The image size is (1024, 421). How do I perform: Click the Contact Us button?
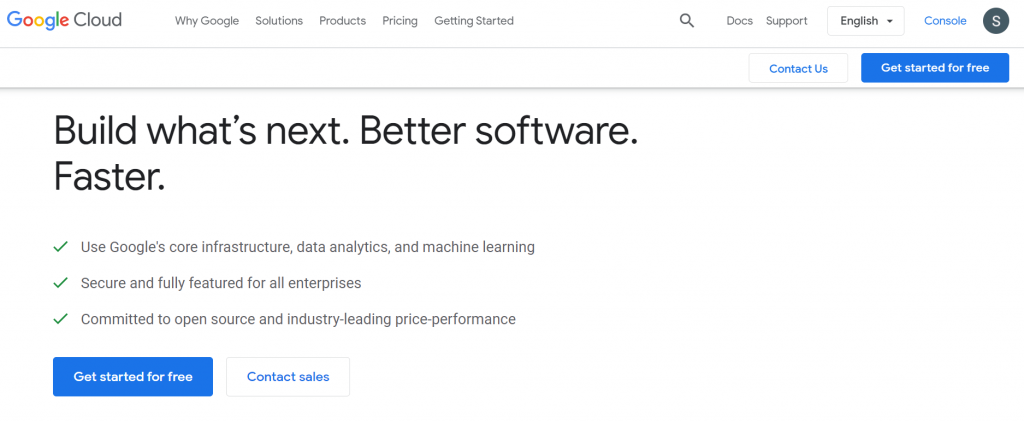[x=798, y=68]
